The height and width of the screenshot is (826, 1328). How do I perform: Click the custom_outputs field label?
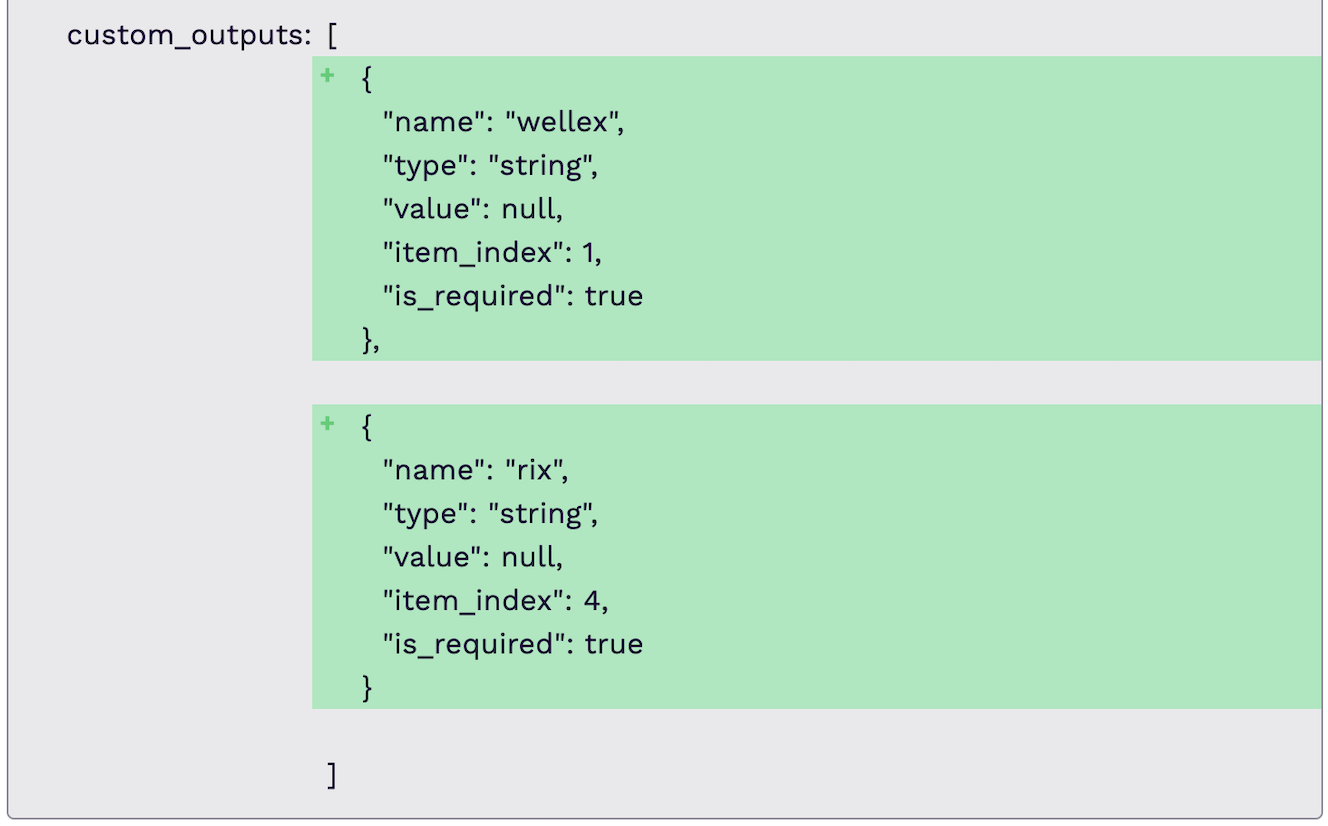(188, 35)
